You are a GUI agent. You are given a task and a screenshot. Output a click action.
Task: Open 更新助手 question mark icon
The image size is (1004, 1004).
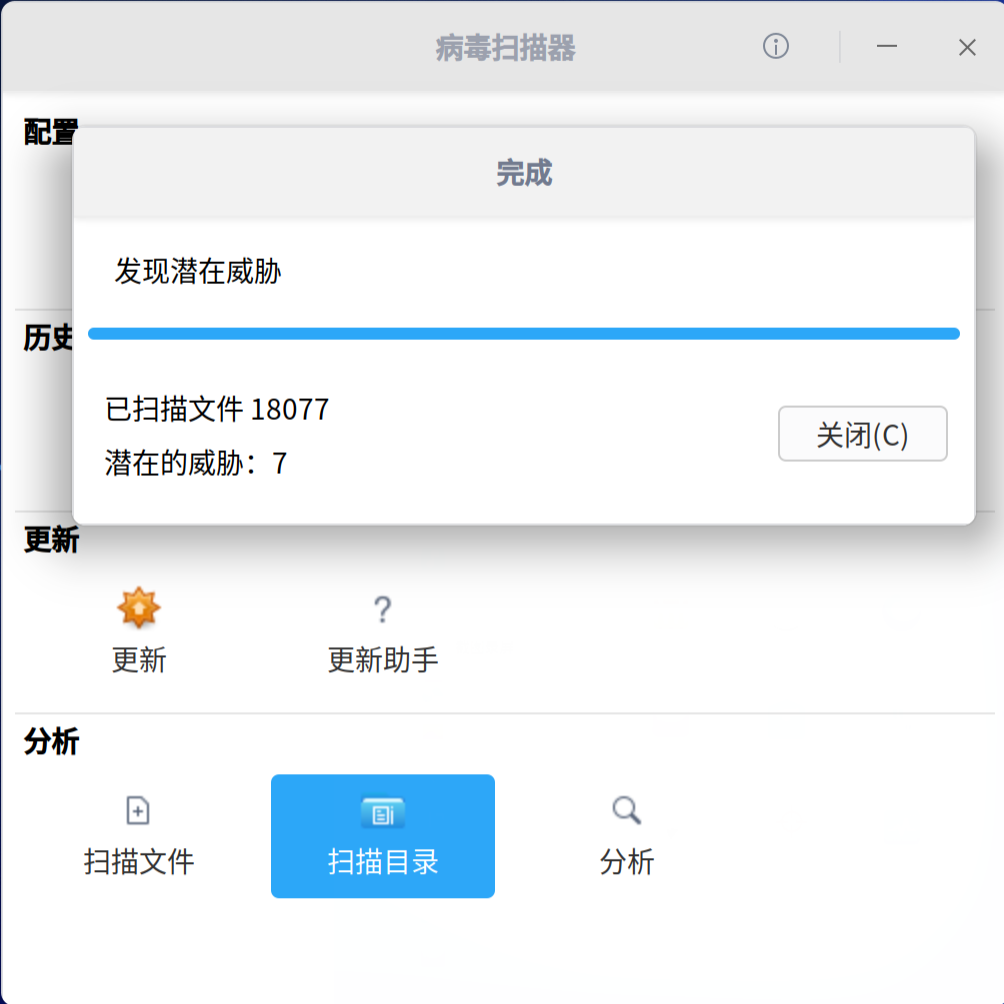(382, 609)
